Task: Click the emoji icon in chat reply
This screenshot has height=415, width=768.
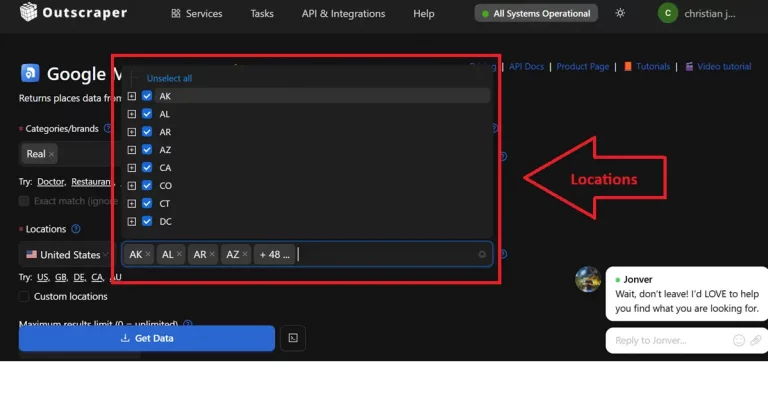Action: (x=739, y=340)
